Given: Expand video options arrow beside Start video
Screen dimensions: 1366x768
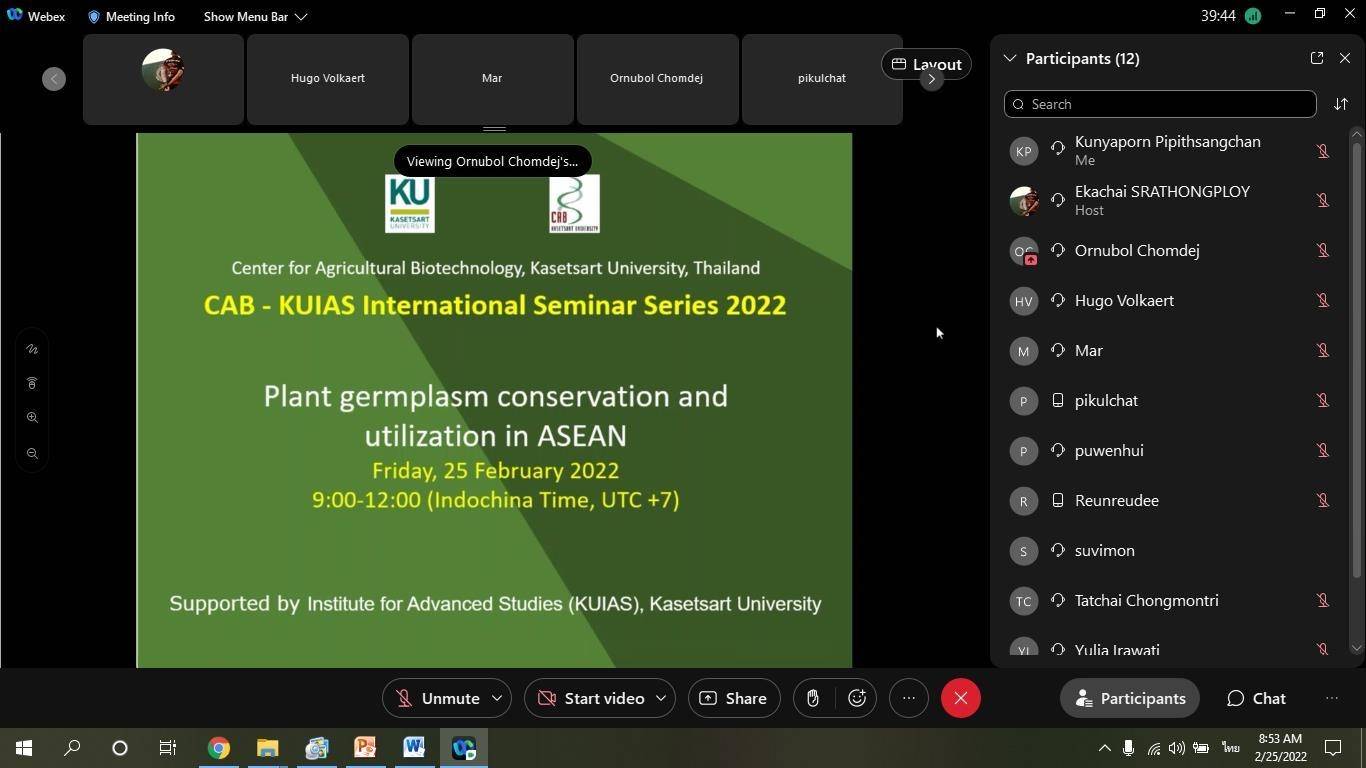Looking at the screenshot, I should [x=661, y=698].
